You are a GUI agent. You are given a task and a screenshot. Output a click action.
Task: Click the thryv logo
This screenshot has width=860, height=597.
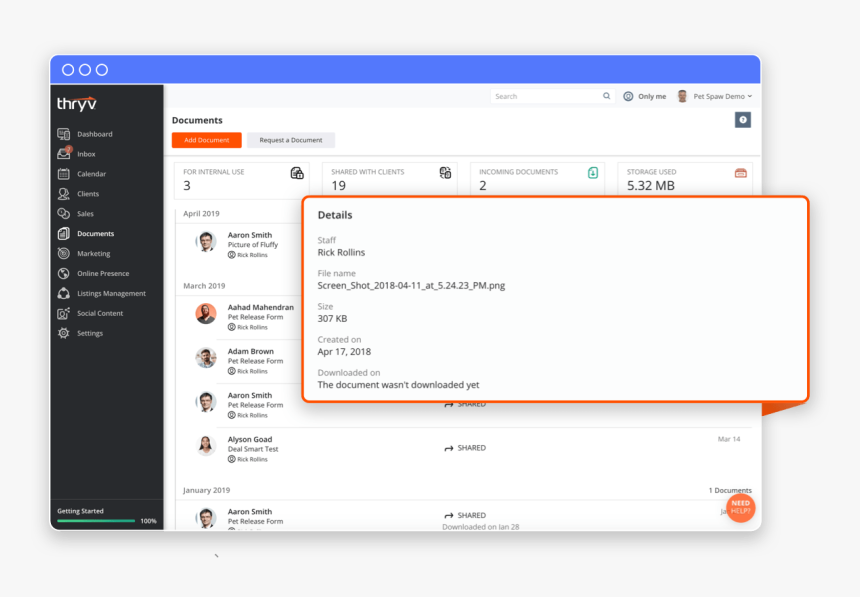(77, 104)
